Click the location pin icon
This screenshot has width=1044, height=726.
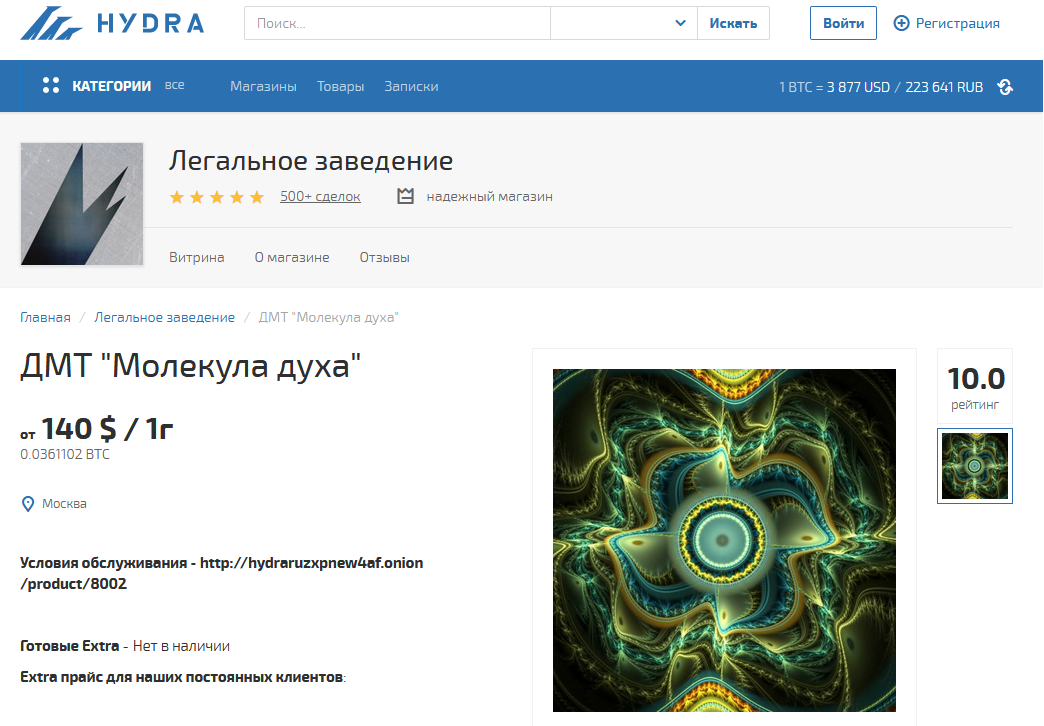click(28, 504)
